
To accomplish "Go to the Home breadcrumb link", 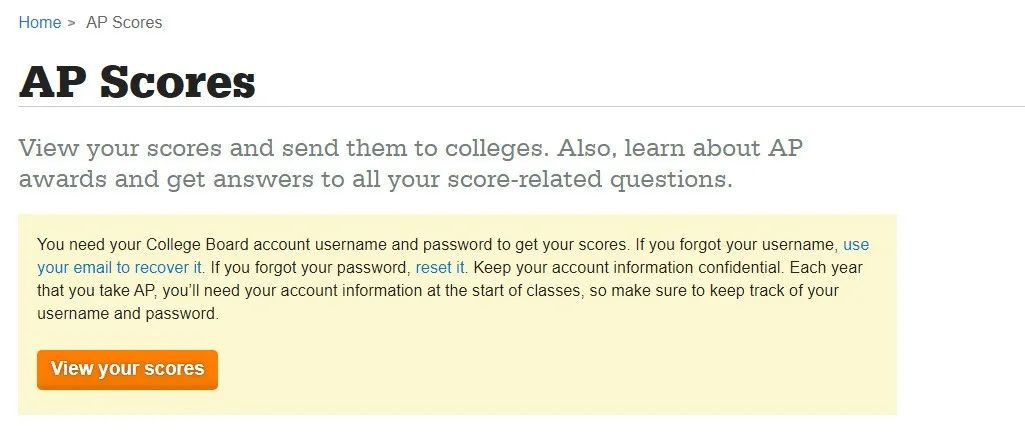I will pos(40,22).
